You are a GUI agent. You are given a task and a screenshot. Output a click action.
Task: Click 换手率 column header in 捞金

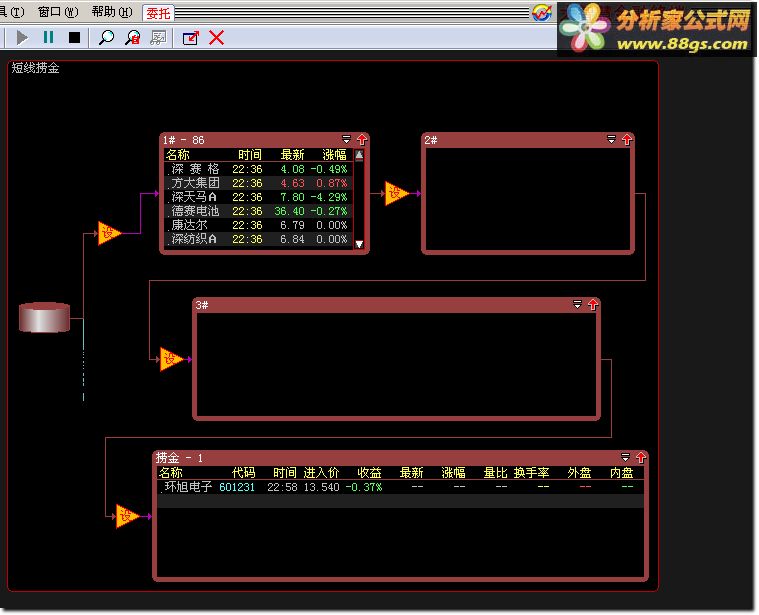point(531,473)
